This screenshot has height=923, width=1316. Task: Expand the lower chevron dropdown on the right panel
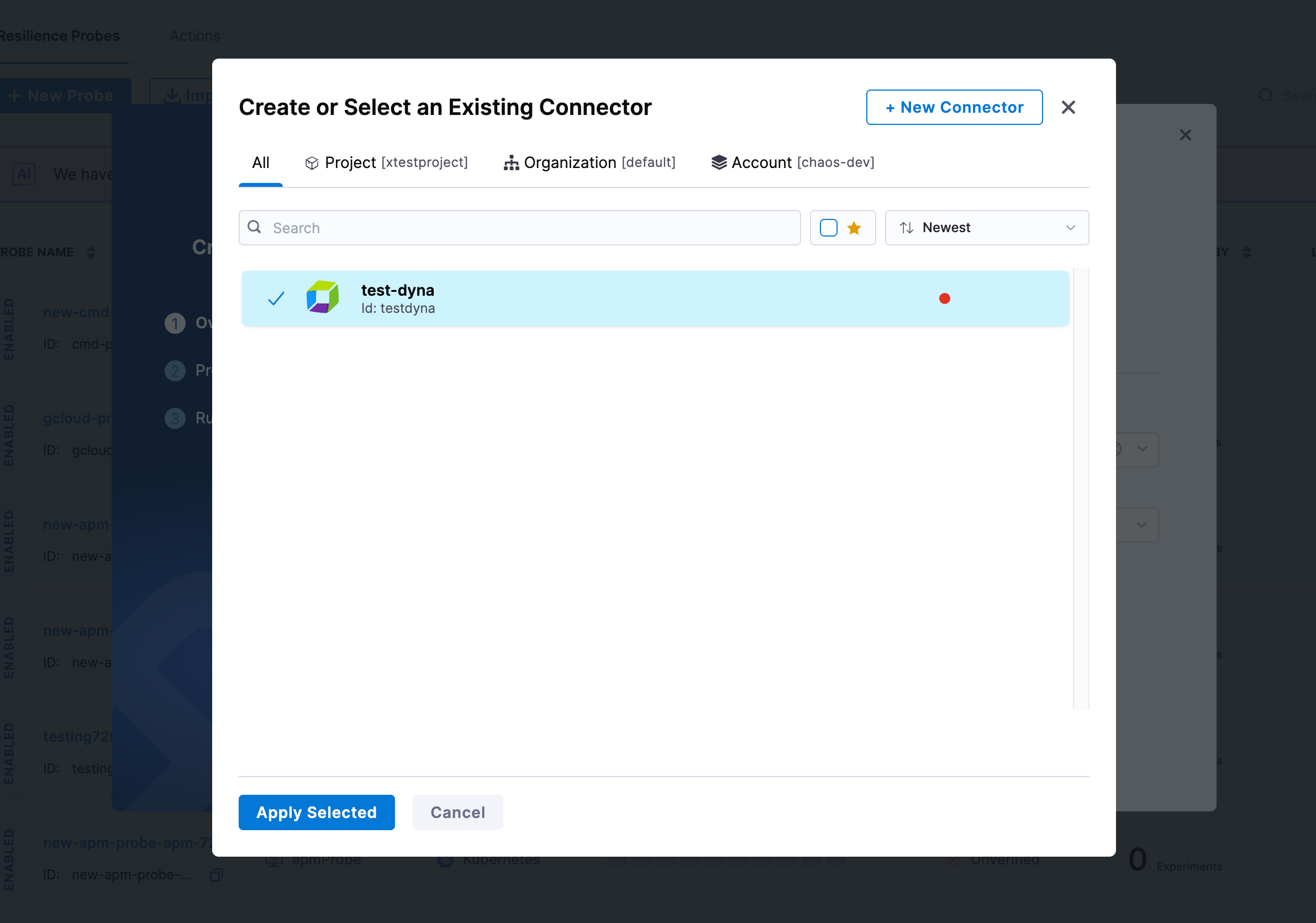[1143, 525]
